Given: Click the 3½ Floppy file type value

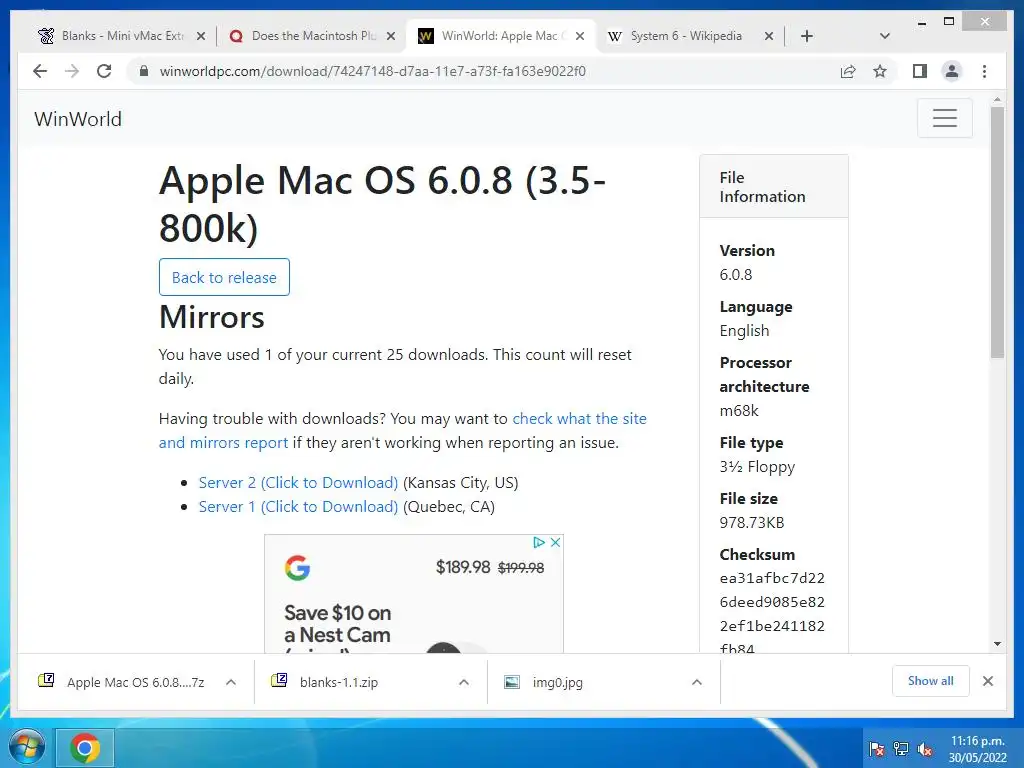Looking at the screenshot, I should pyautogui.click(x=758, y=466).
